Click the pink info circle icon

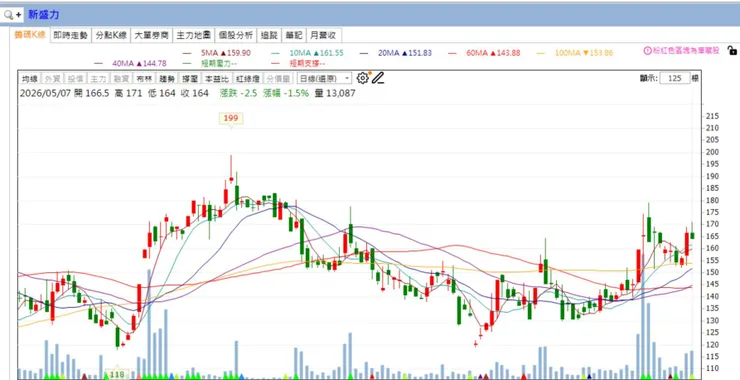coord(648,51)
